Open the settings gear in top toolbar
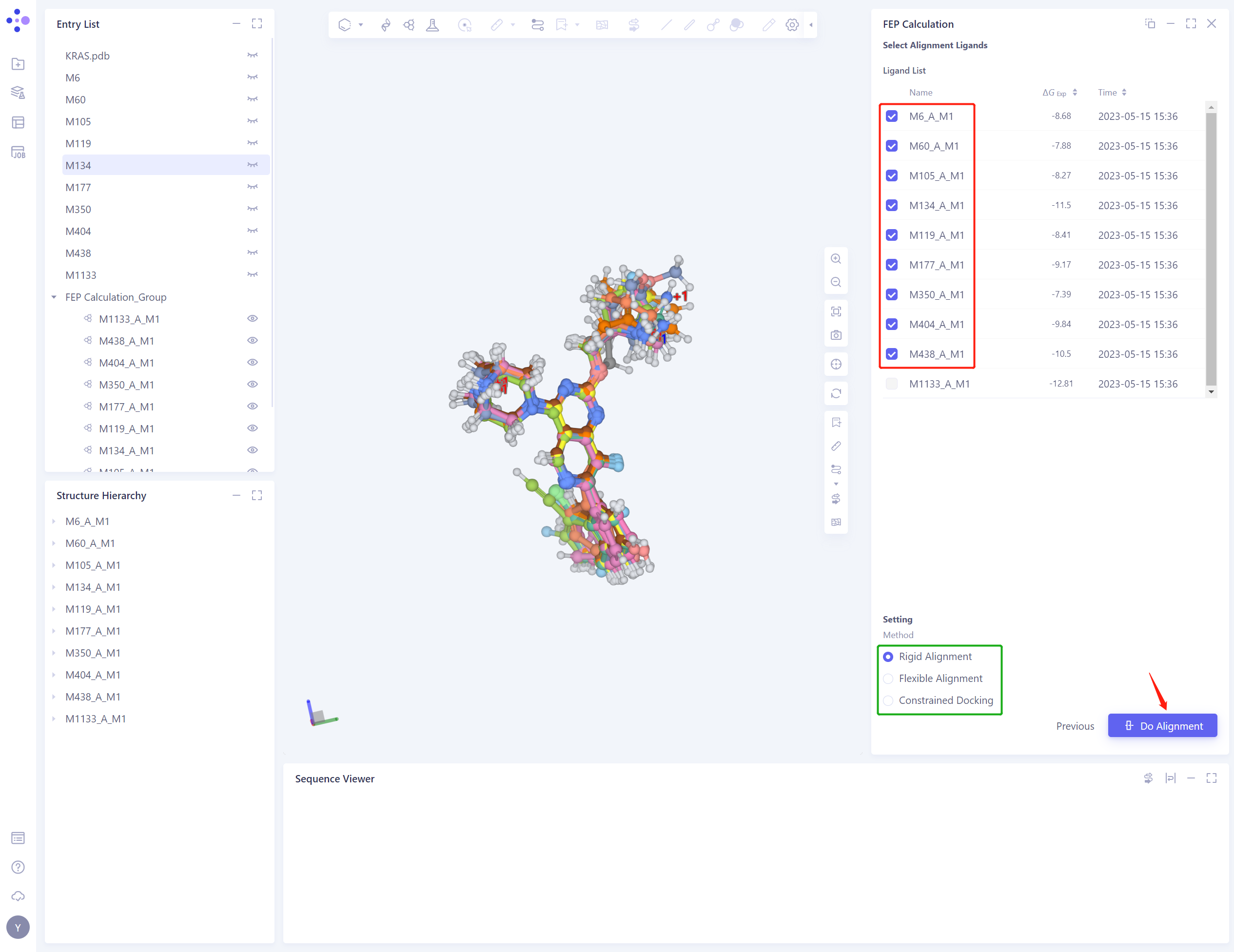 pos(792,25)
